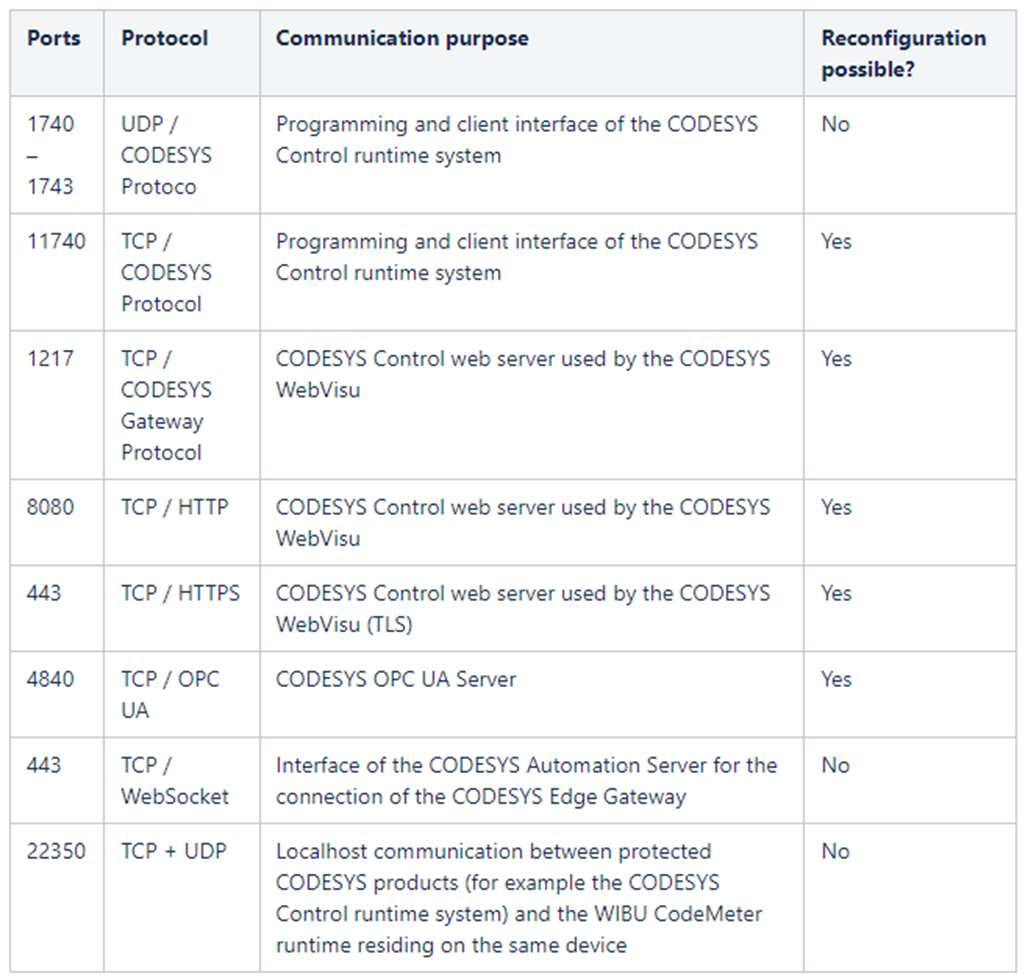Image resolution: width=1028 pixels, height=979 pixels.
Task: Click the port 8080 cell
Action: 50,507
